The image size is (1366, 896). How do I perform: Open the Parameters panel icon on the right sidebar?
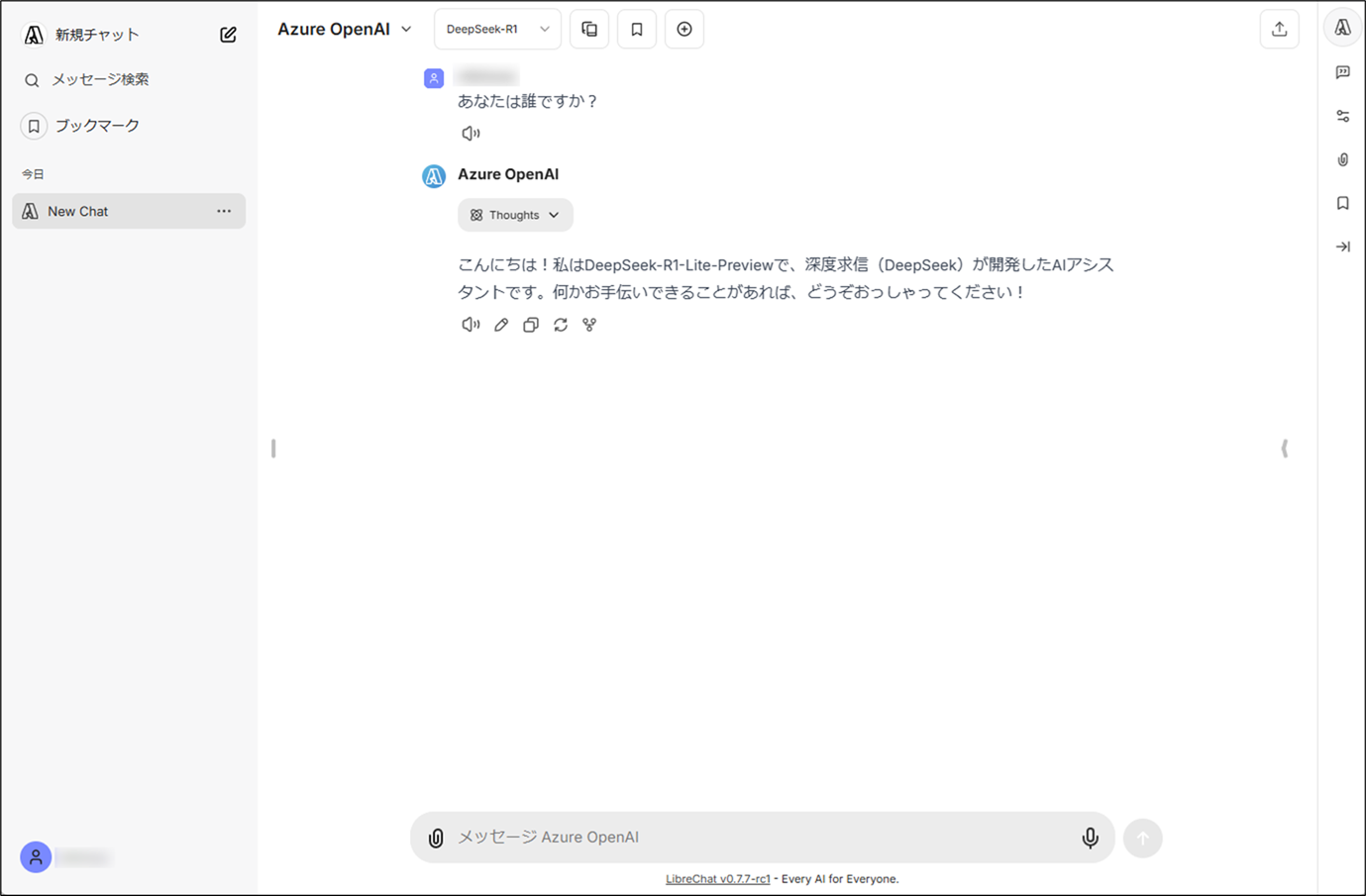(x=1342, y=115)
